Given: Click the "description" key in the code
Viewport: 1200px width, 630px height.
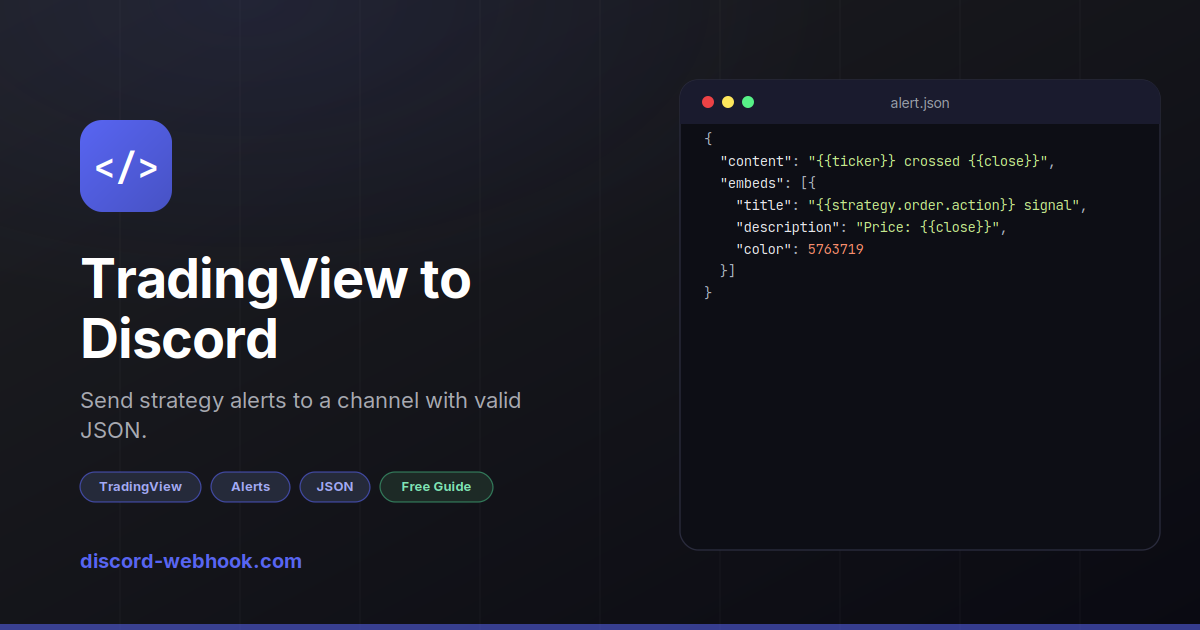Looking at the screenshot, I should point(788,227).
